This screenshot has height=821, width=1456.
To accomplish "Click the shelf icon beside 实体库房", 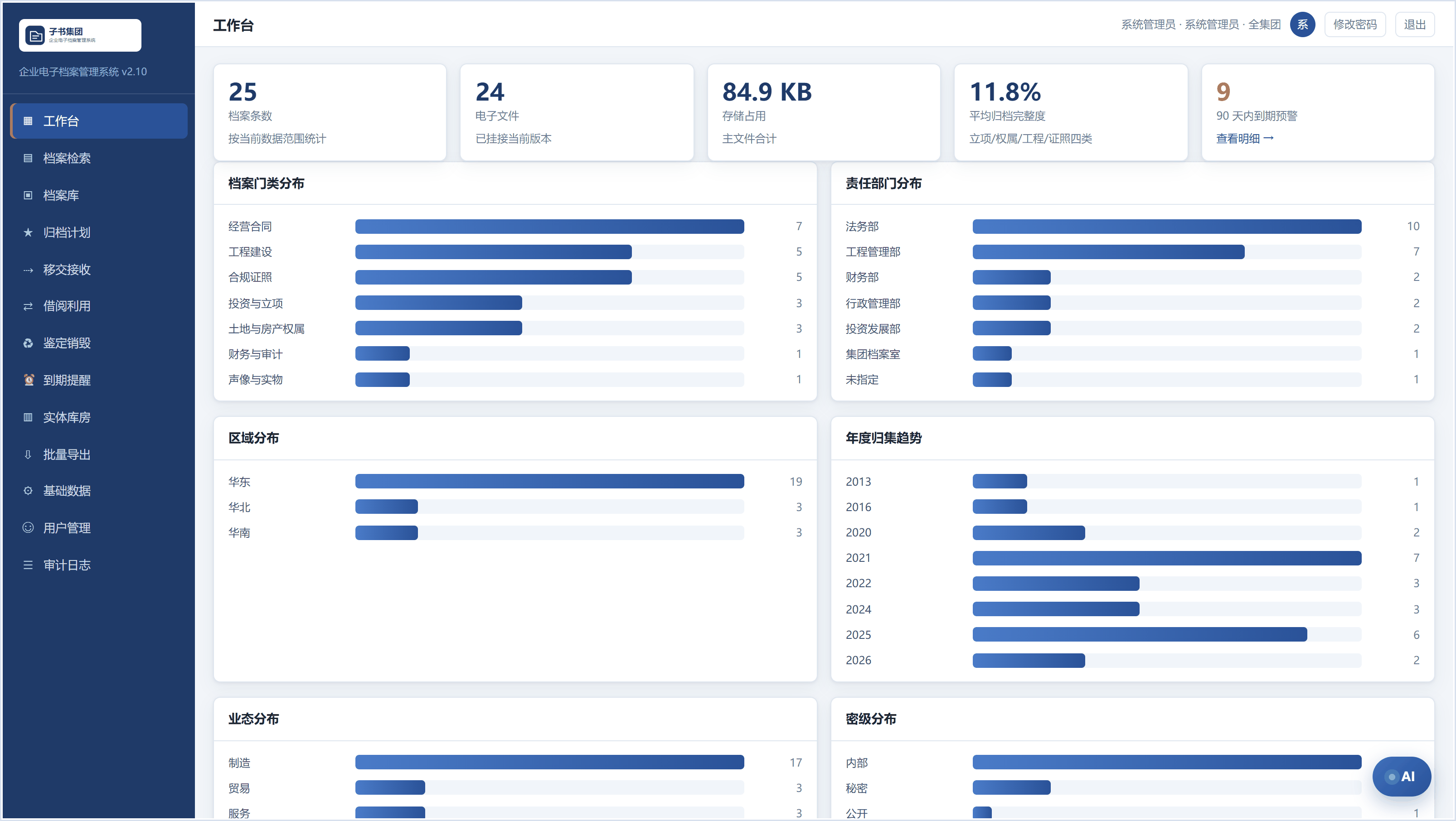I will pos(28,417).
